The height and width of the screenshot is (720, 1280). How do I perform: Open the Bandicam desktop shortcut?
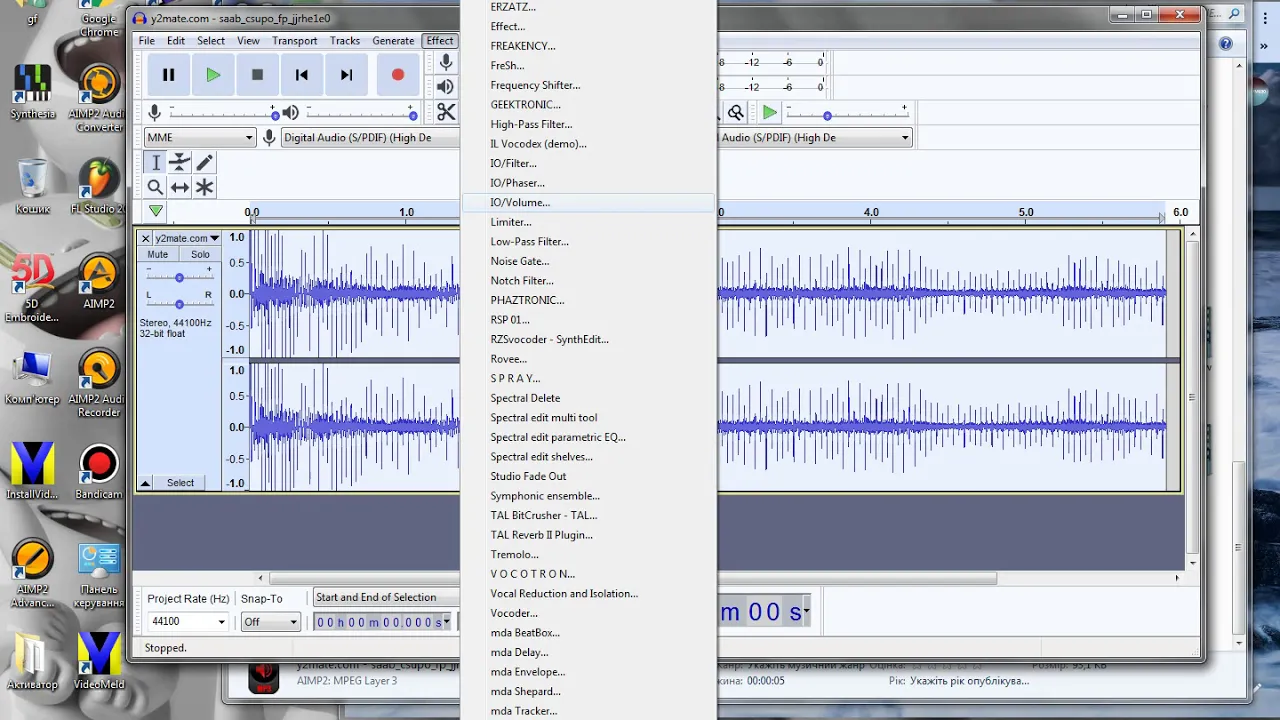click(x=98, y=472)
